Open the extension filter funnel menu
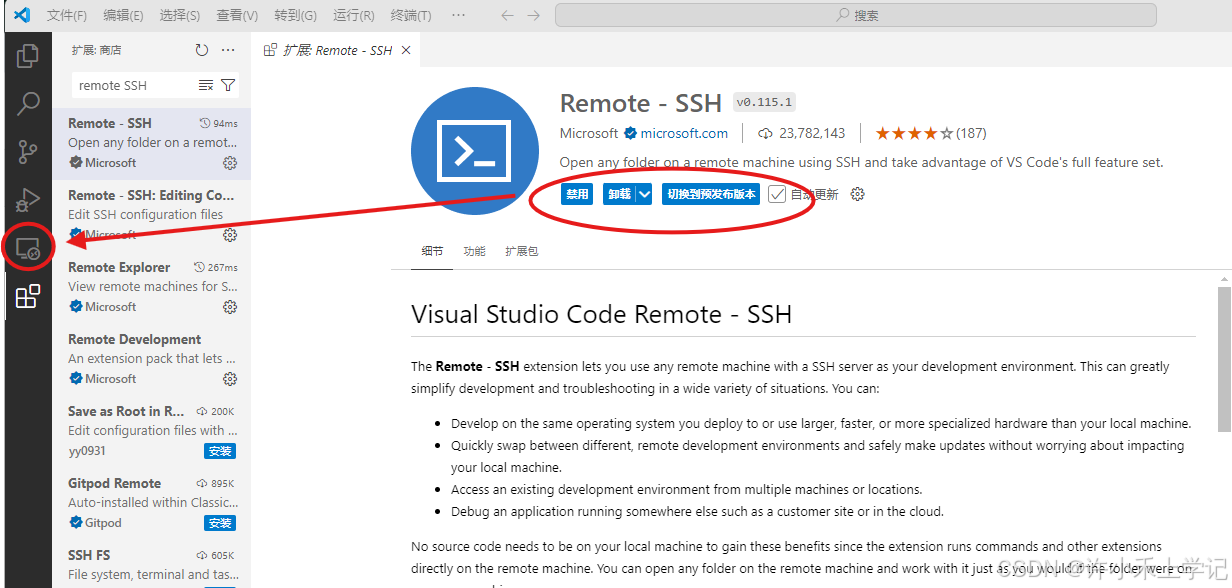The width and height of the screenshot is (1232, 588). point(228,85)
